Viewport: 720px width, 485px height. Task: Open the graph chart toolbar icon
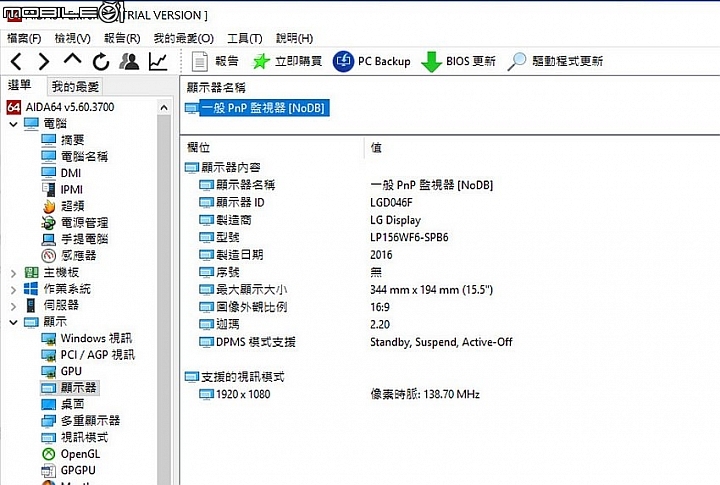[x=158, y=61]
